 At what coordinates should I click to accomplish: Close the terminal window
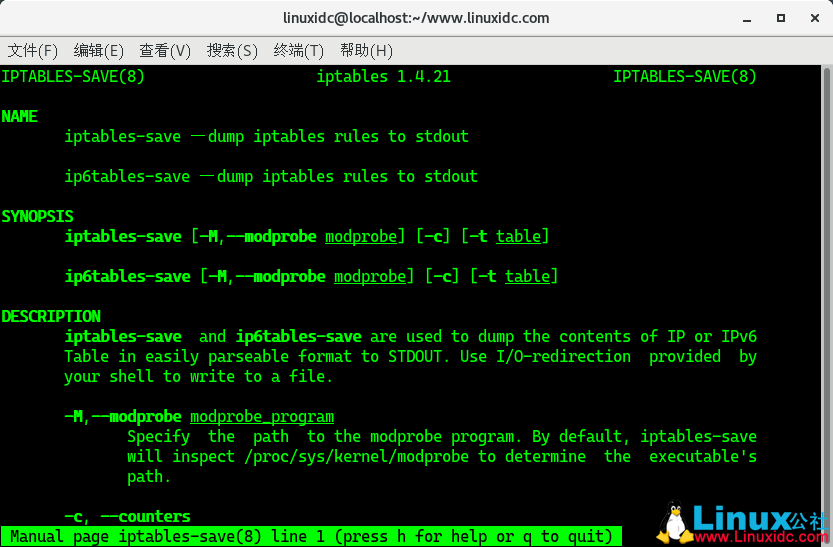pyautogui.click(x=815, y=18)
